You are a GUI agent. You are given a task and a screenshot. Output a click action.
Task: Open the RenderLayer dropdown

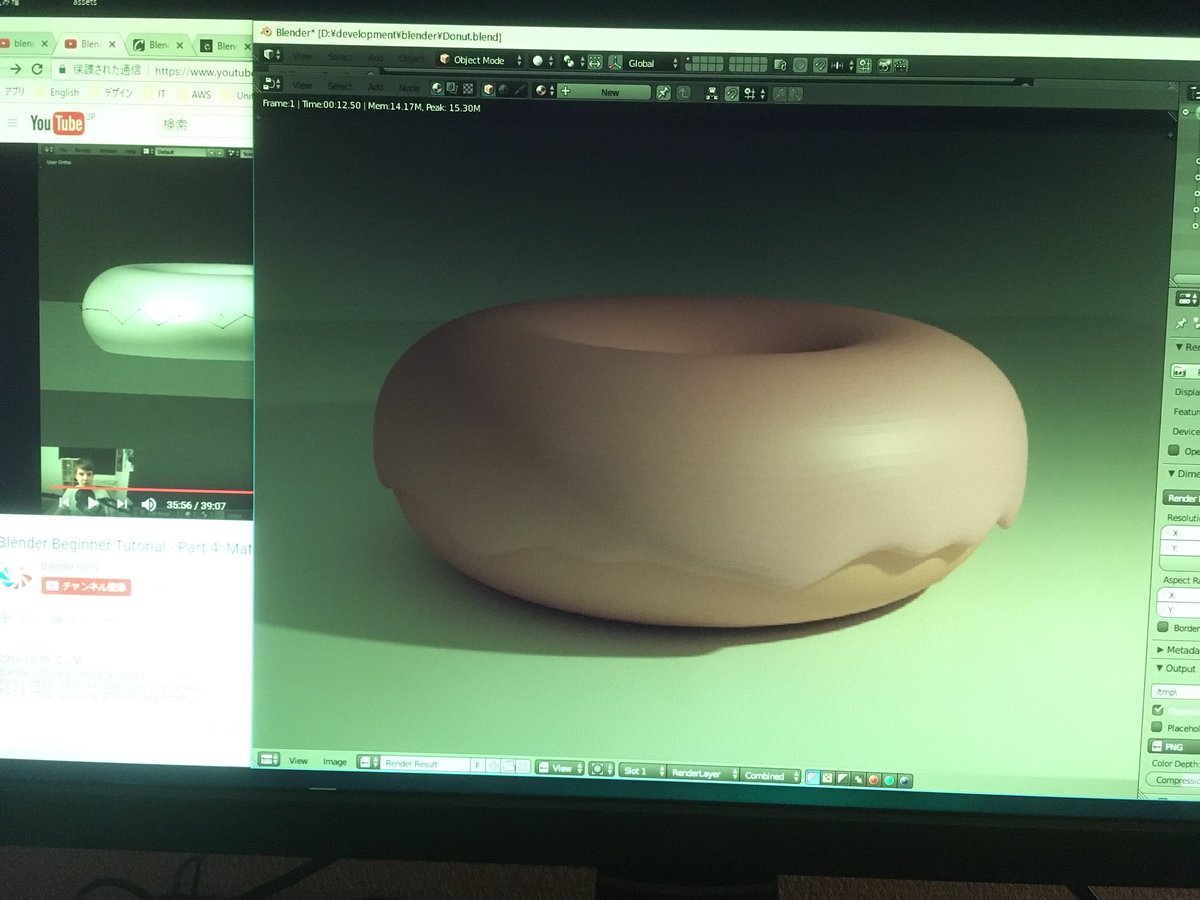[702, 773]
